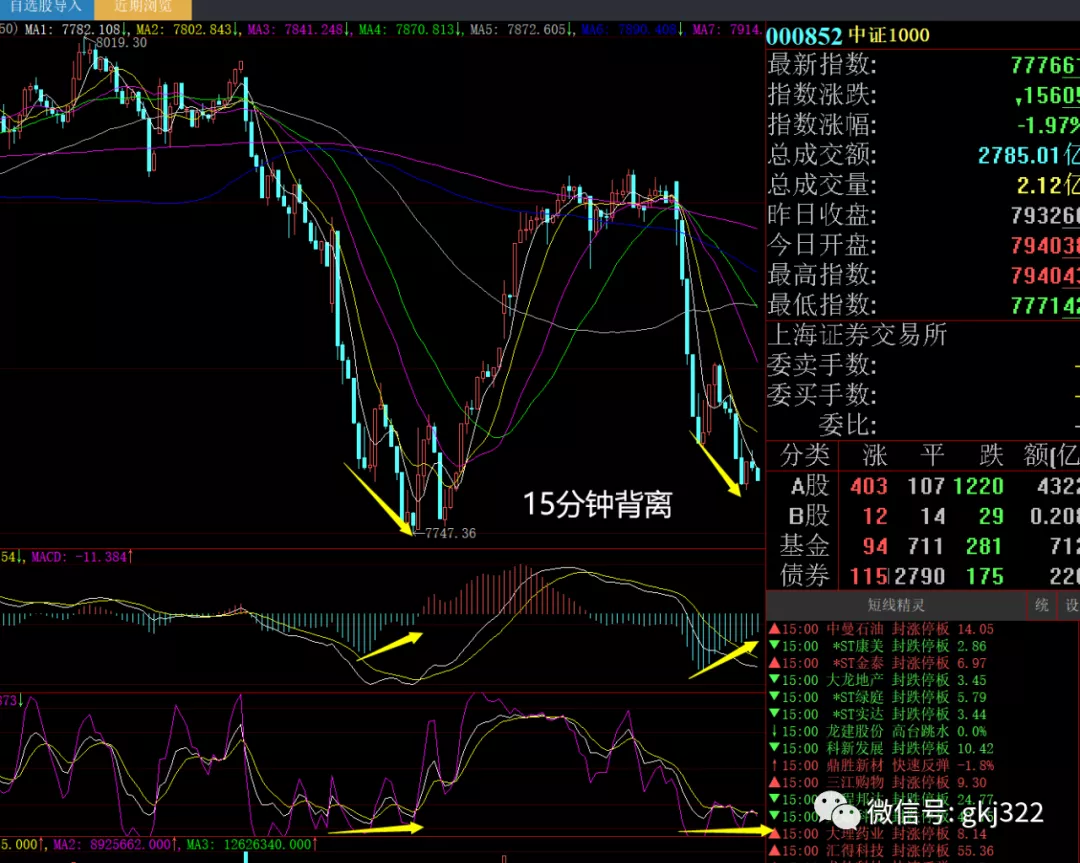The image size is (1080, 863).
Task: Click the 统 button in 短线精灵 header
Action: 1042,605
